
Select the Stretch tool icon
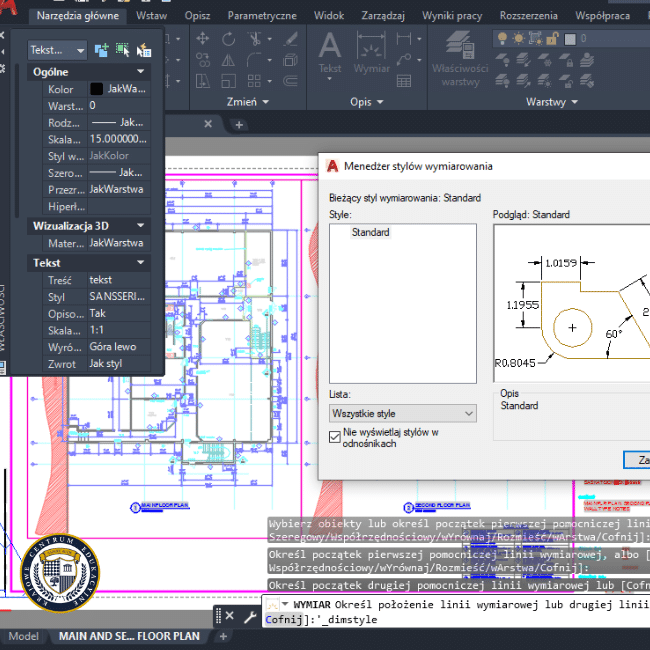(202, 81)
